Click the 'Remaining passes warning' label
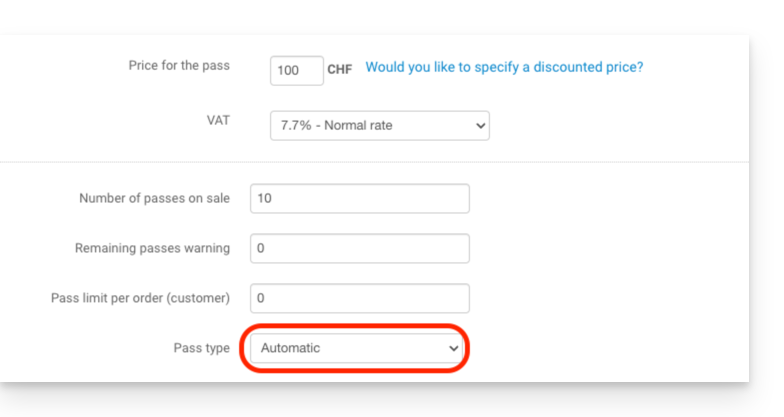784x417 pixels. coord(152,248)
